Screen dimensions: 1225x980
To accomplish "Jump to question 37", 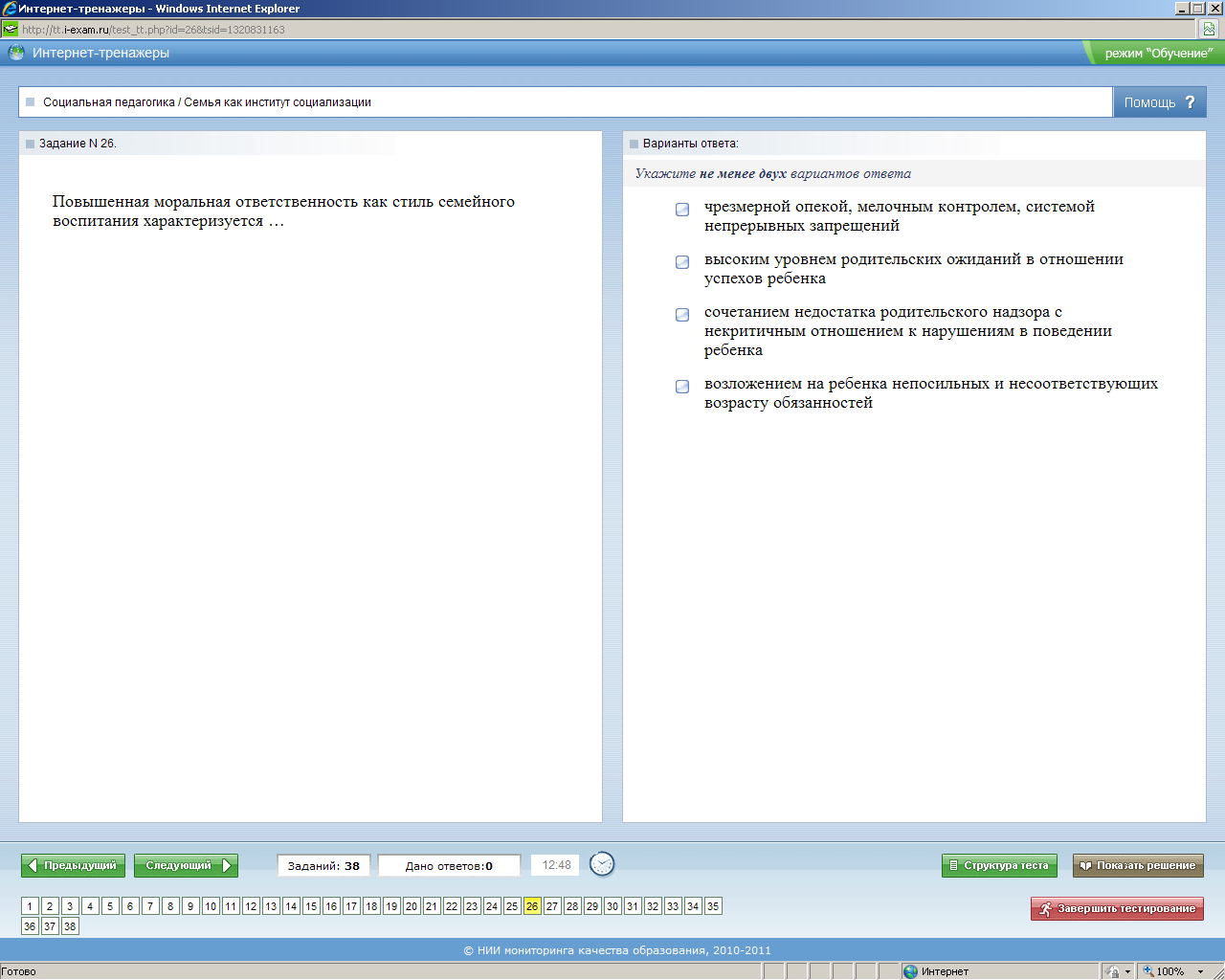I will click(x=50, y=926).
